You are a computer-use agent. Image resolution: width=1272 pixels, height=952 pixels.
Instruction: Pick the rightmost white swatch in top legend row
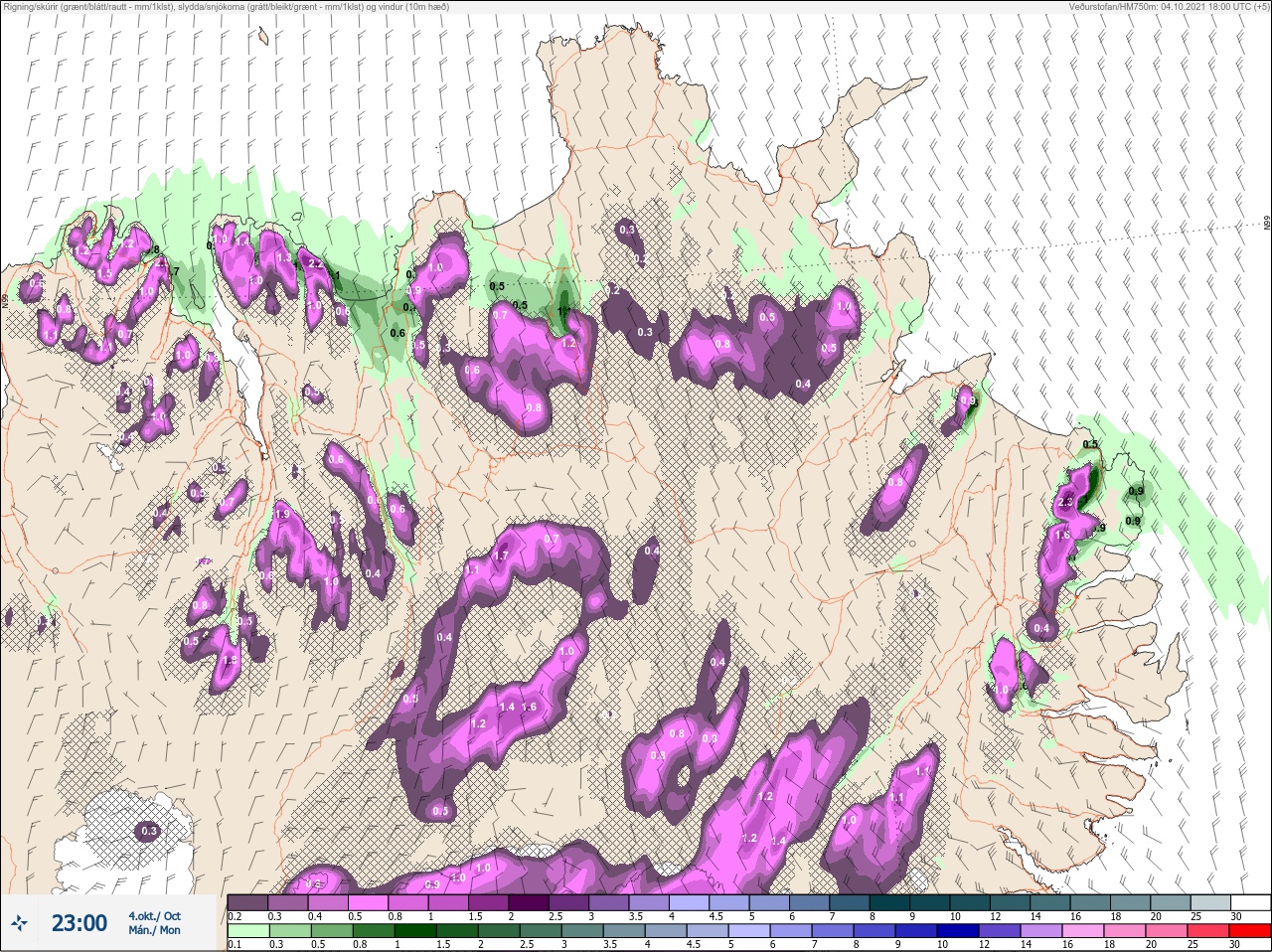1250,902
